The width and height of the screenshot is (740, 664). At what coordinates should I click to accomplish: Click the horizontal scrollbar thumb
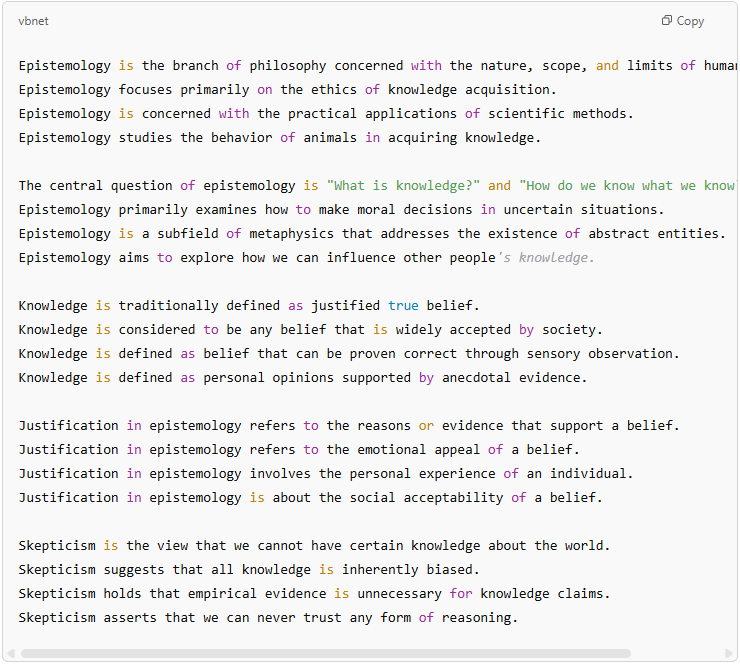[325, 654]
